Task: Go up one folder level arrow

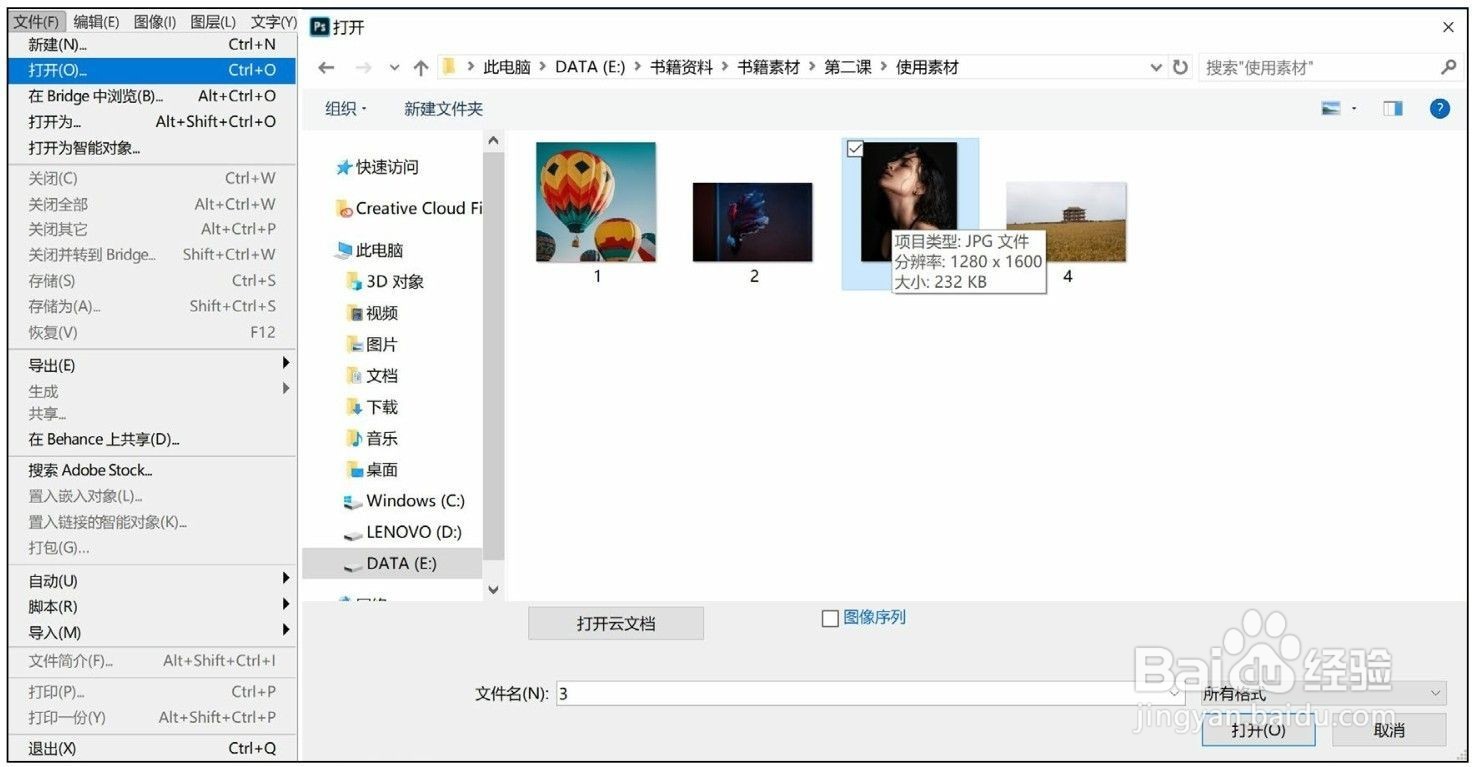Action: [x=421, y=67]
